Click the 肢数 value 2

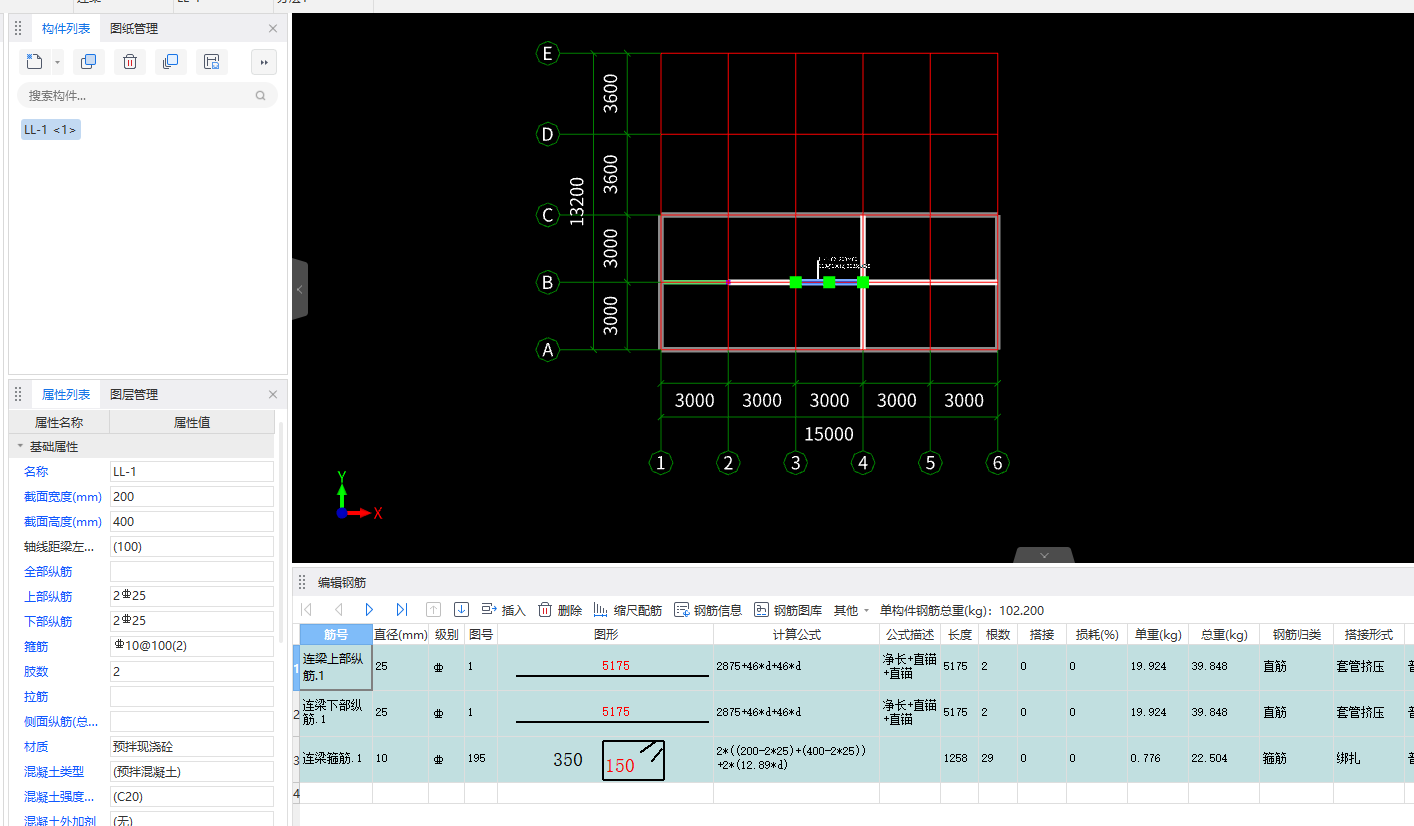click(192, 672)
